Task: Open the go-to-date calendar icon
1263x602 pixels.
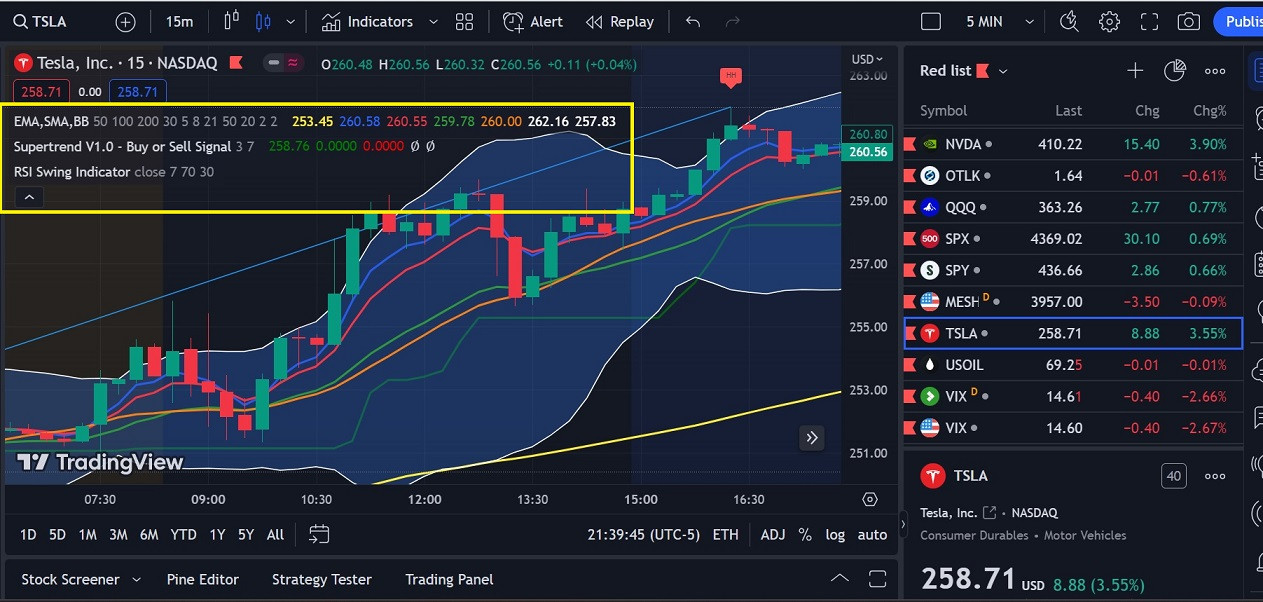Action: [319, 535]
